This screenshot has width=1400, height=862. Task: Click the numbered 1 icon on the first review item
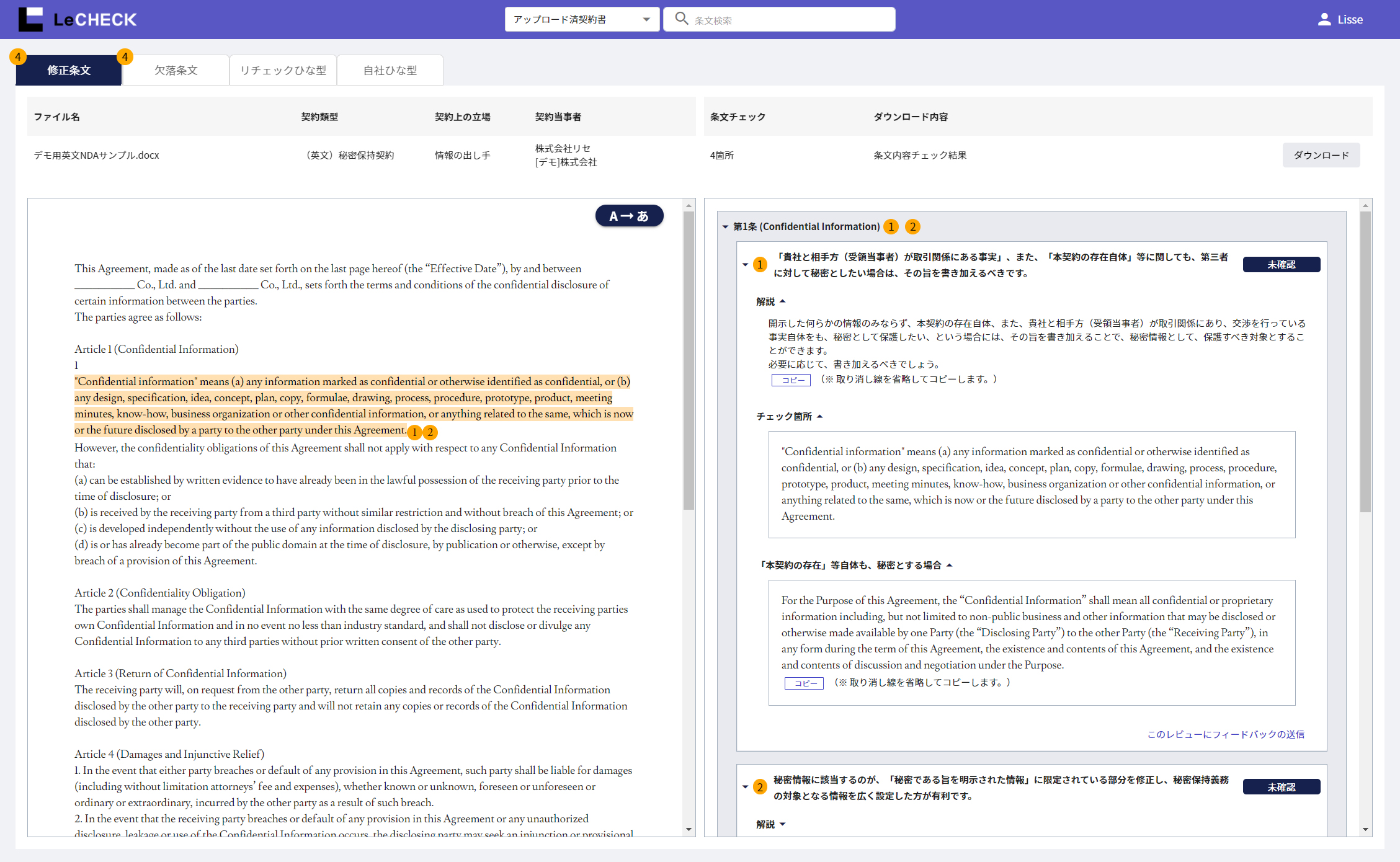(760, 265)
